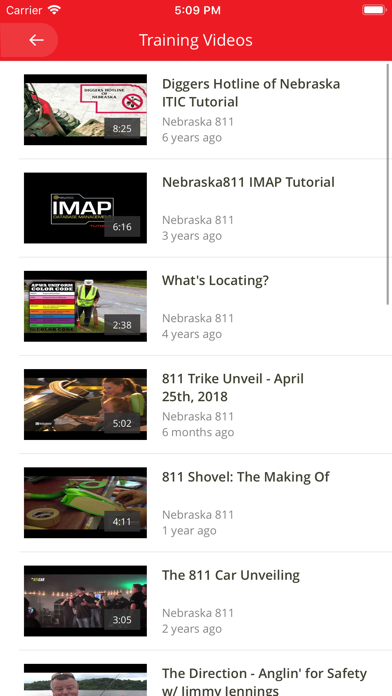Image resolution: width=392 pixels, height=696 pixels.
Task: Tap the 'Training Videos' header title
Action: tap(196, 40)
